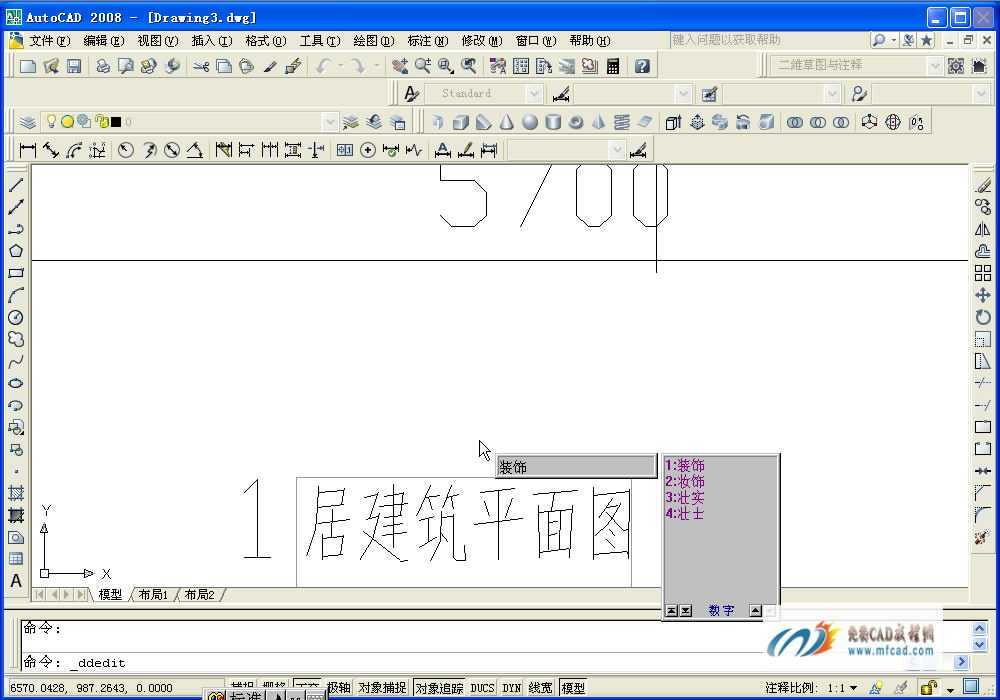The height and width of the screenshot is (700, 1000).
Task: Pick the Sphere modeling tool
Action: (x=529, y=122)
